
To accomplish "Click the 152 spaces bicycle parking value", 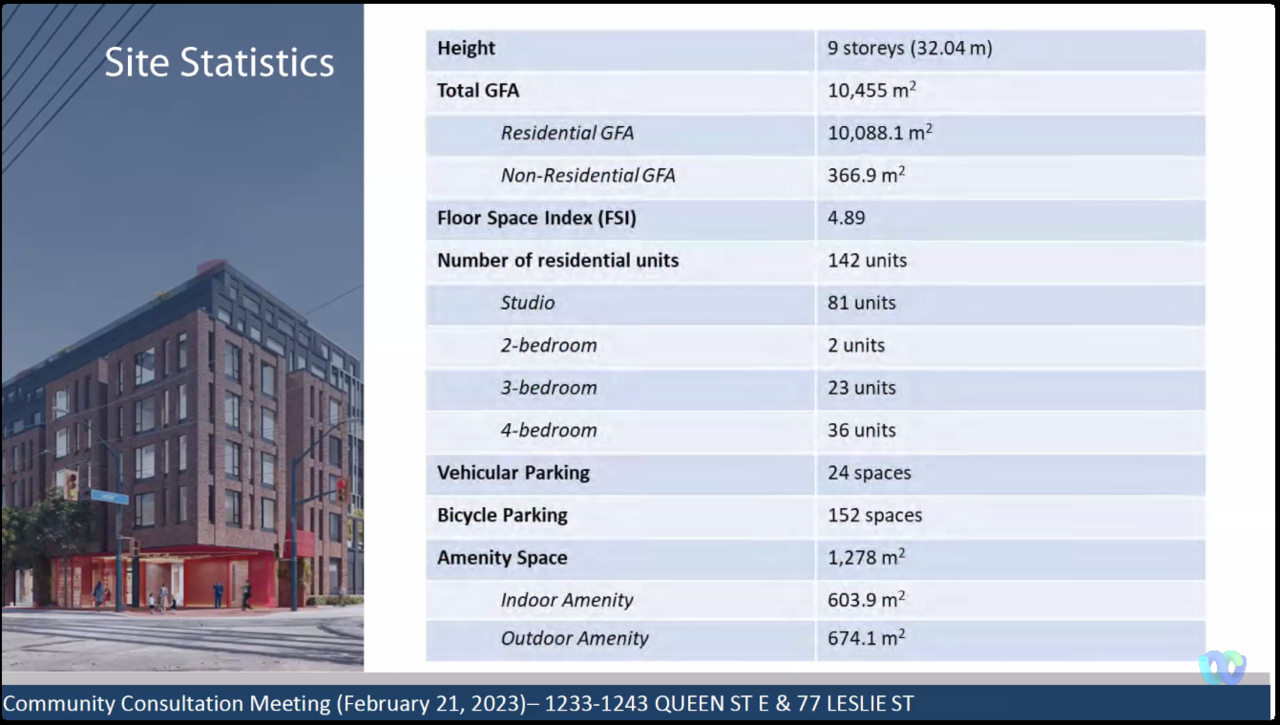I will click(x=874, y=515).
